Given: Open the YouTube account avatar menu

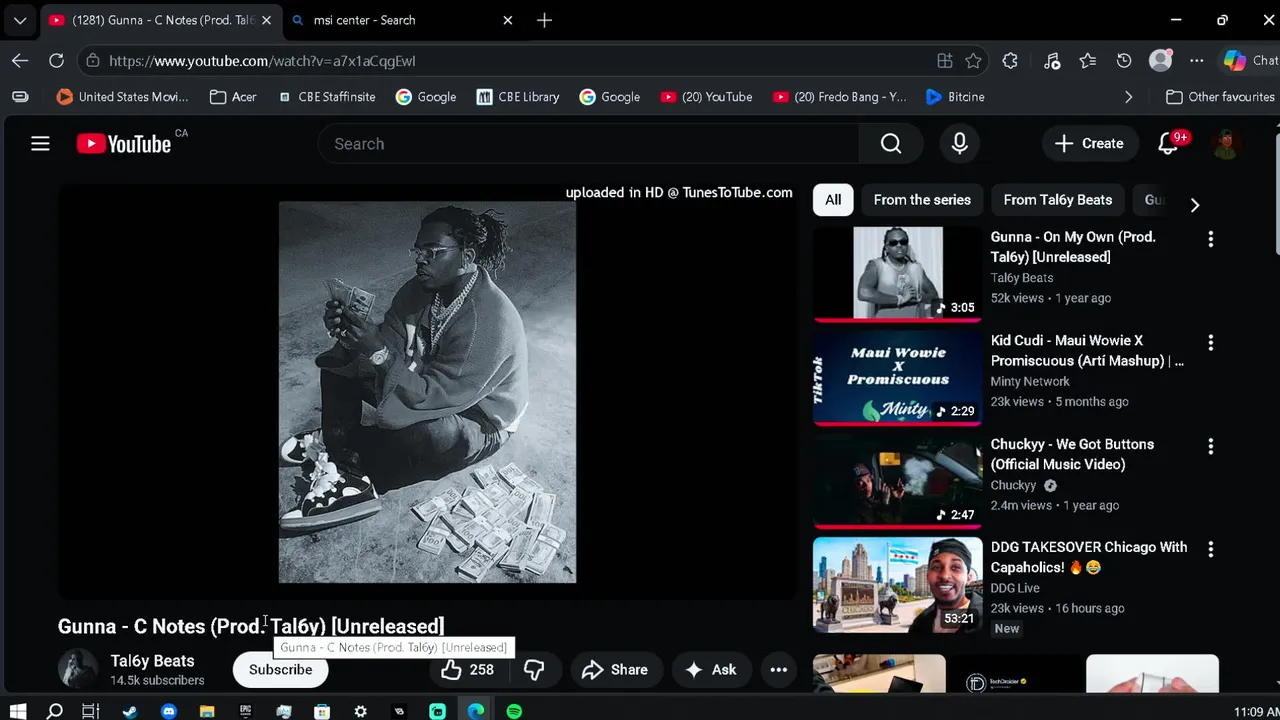Looking at the screenshot, I should click(1226, 144).
